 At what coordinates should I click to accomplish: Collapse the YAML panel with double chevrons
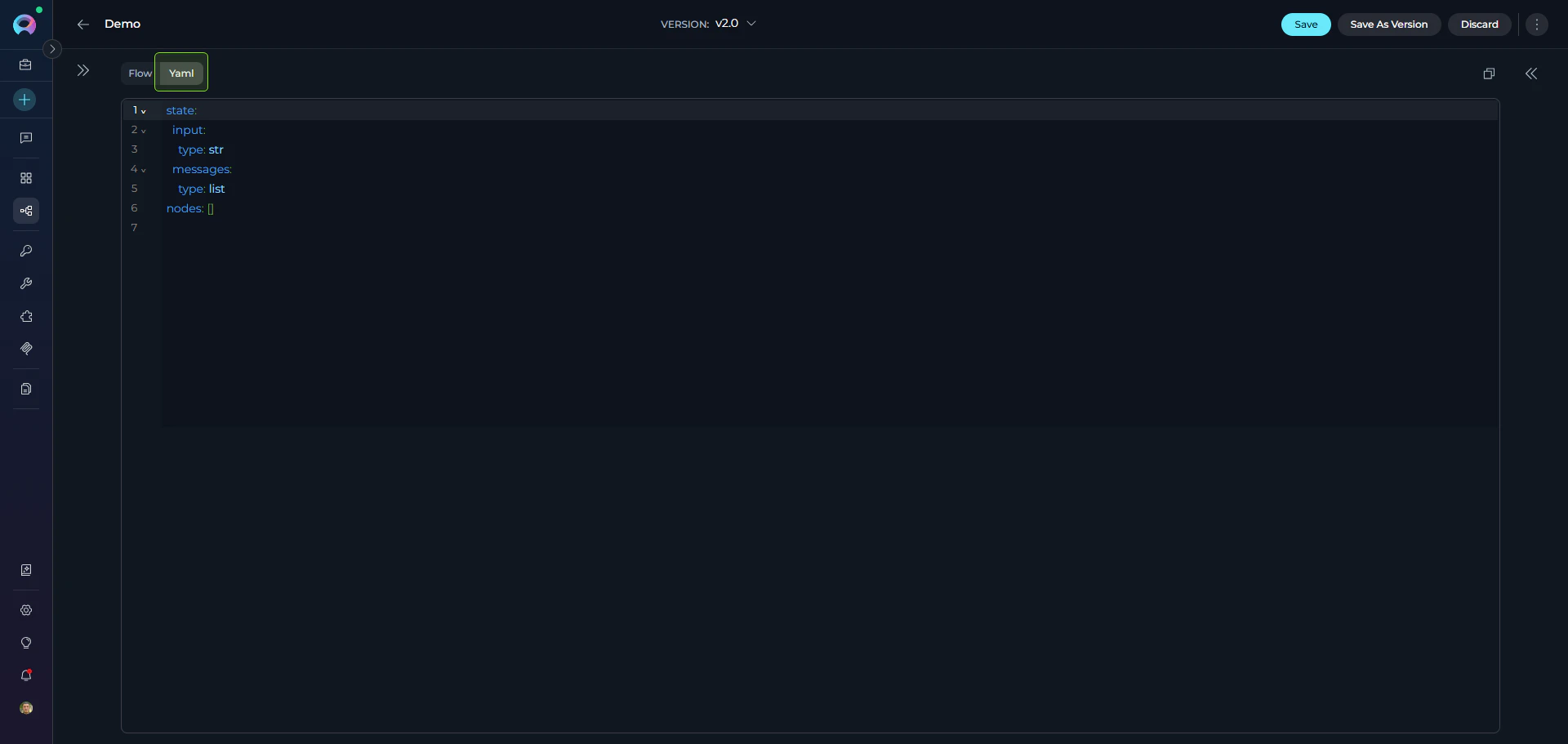tap(1531, 74)
